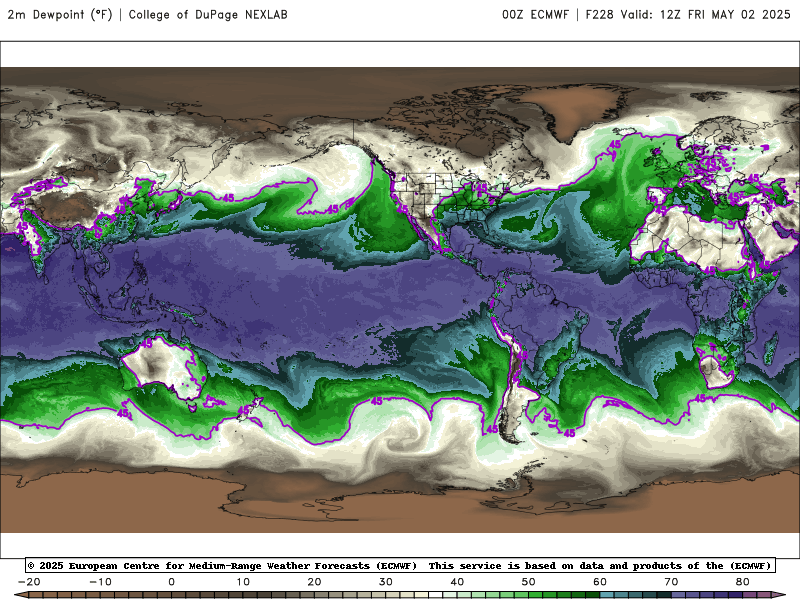Click the '45' contour label south of Africa

pos(701,398)
